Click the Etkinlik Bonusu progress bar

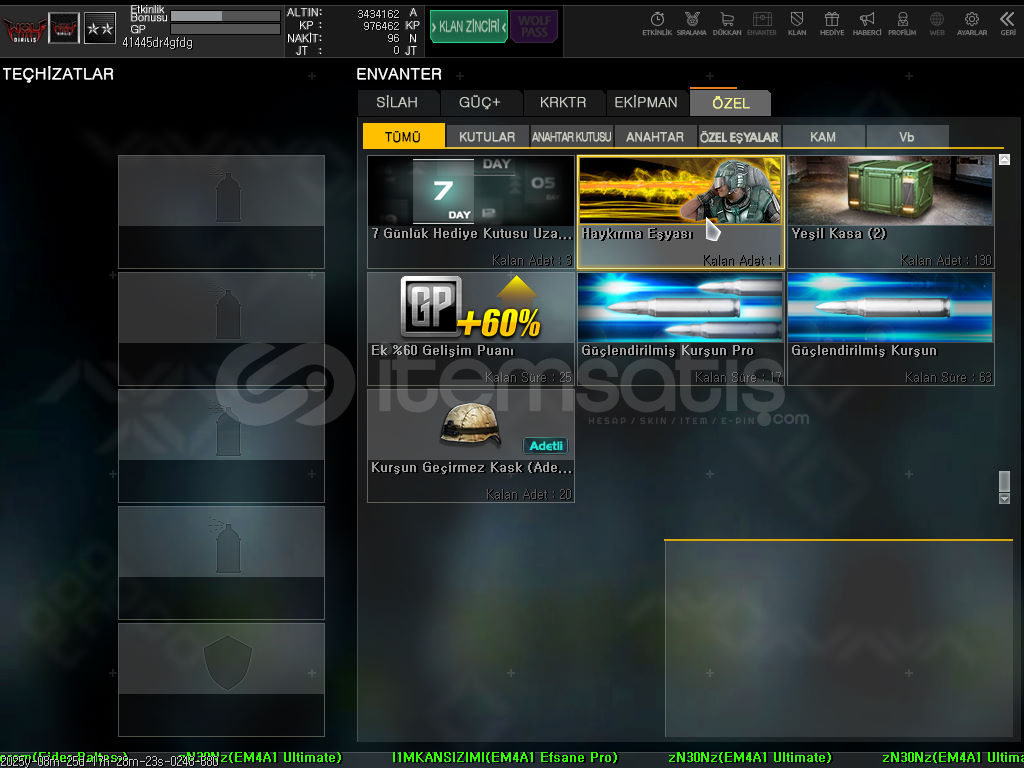(x=225, y=16)
